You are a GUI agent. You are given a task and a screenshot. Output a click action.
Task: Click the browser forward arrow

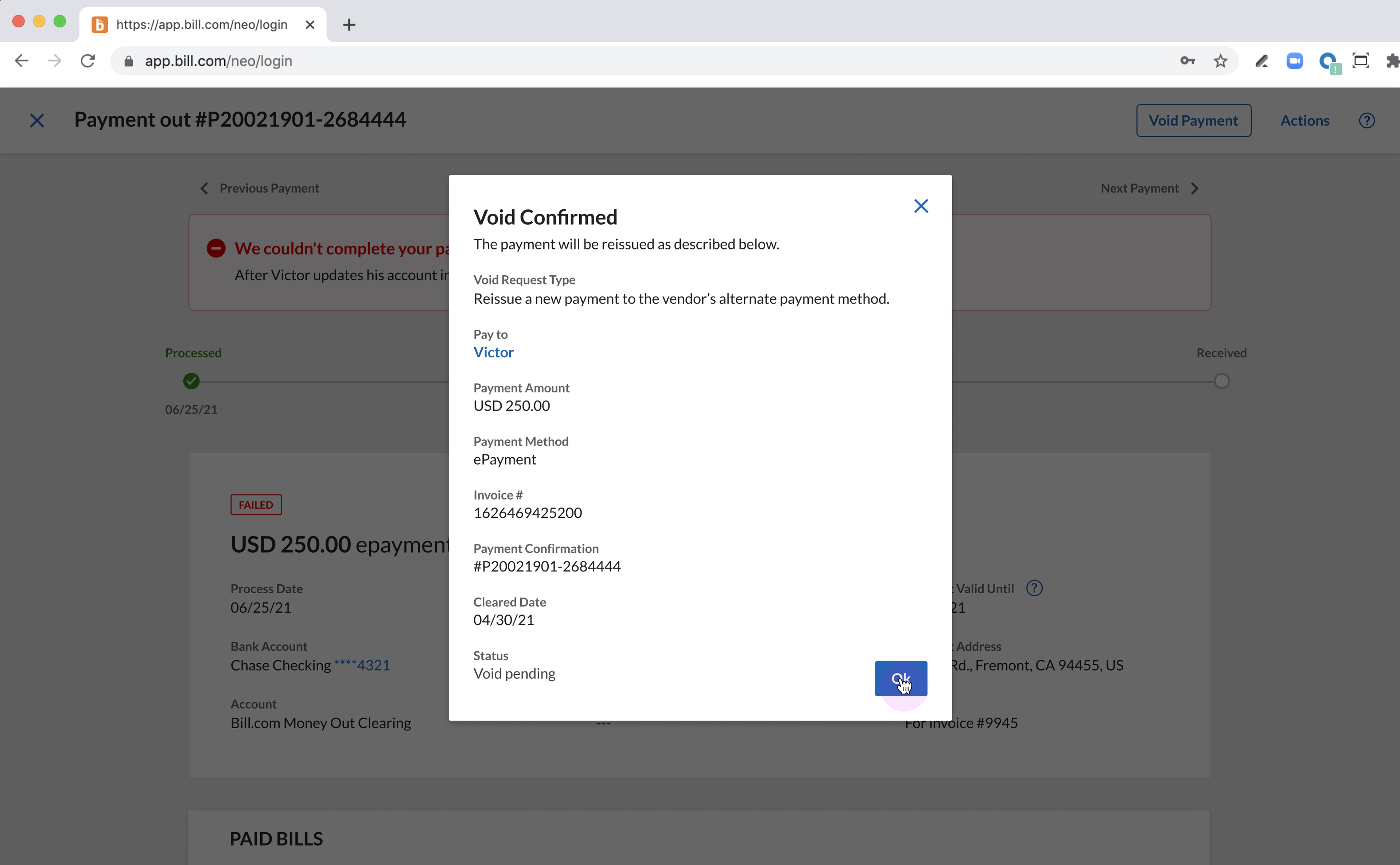click(54, 61)
